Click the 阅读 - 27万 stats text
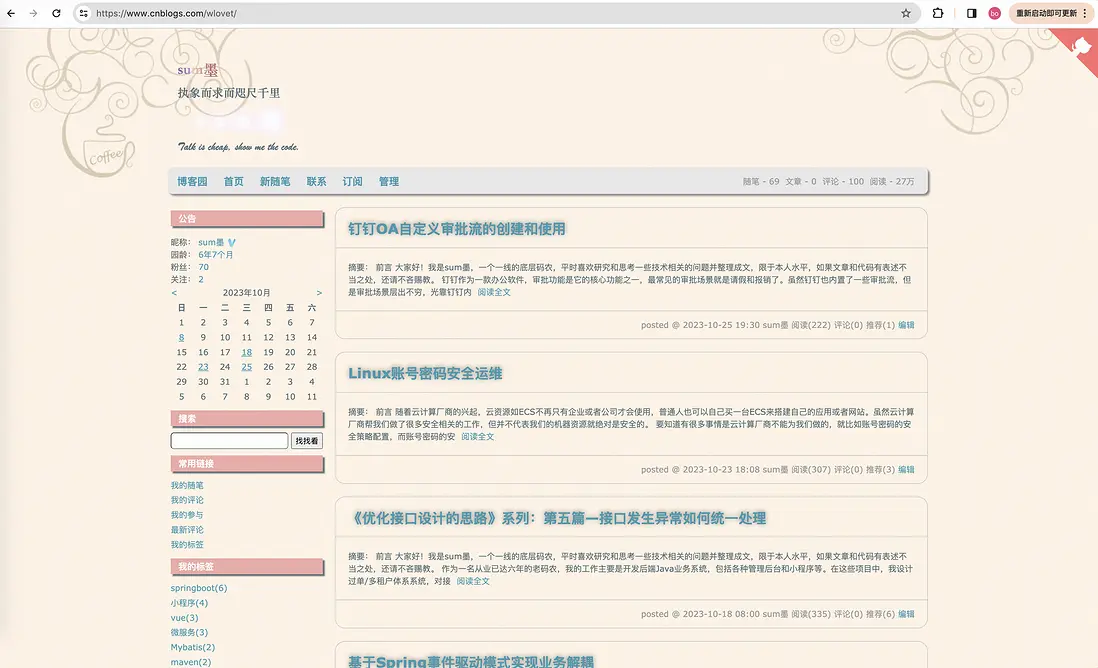Image resolution: width=1098 pixels, height=668 pixels. coord(891,181)
